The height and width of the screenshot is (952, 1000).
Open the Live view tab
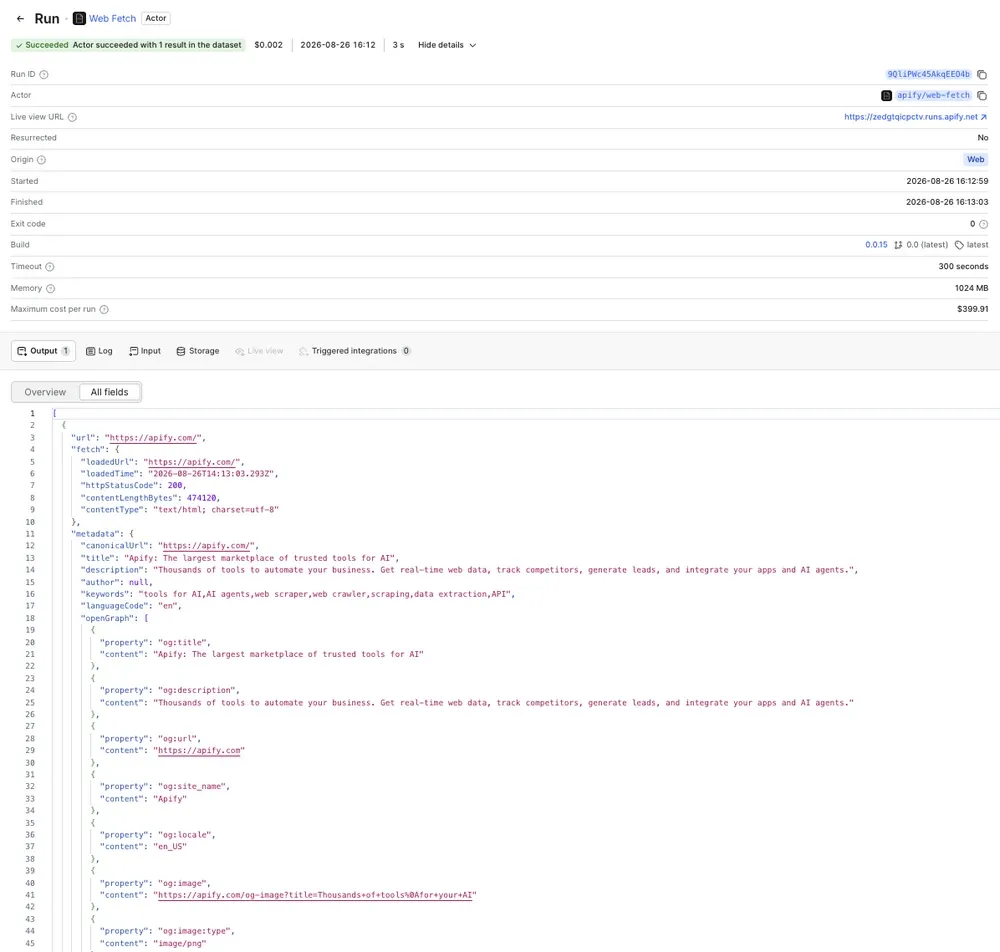point(259,351)
